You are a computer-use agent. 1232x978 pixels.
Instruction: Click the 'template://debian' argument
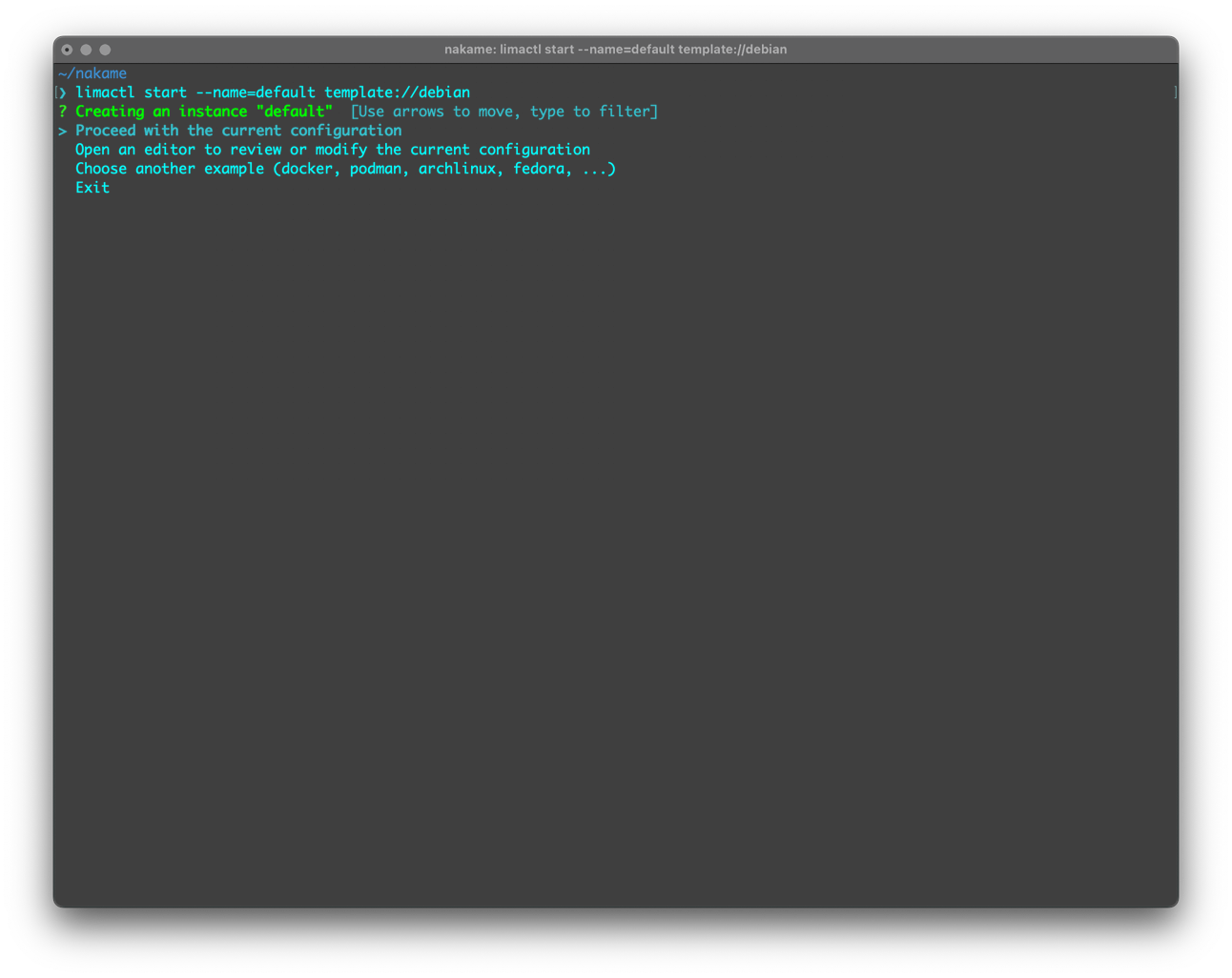pos(397,92)
